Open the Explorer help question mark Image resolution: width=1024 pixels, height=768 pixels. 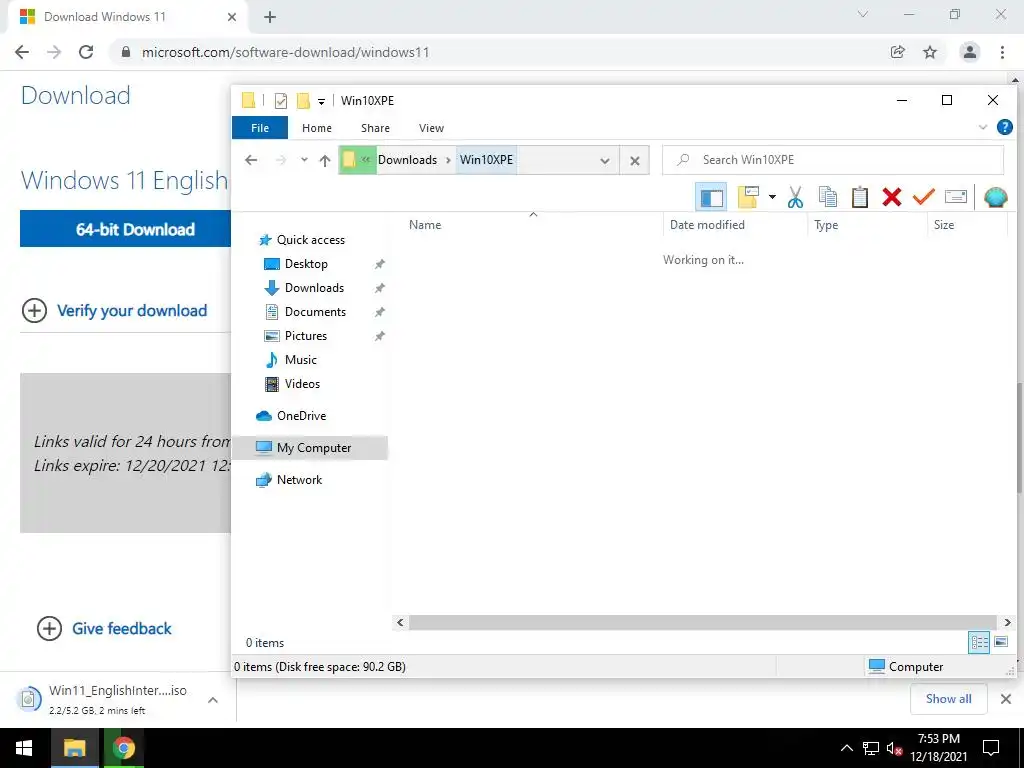(1004, 127)
